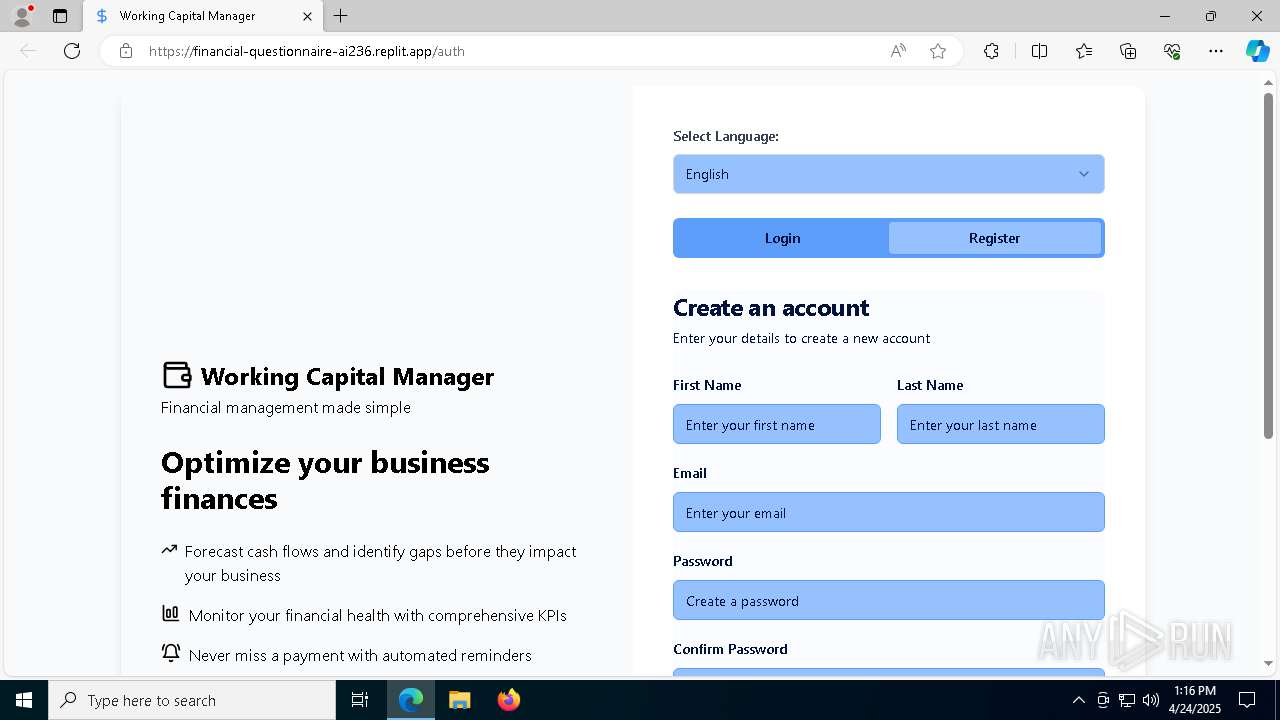Click the page vertical scrollbar
Viewport: 1280px width, 720px height.
1268,266
